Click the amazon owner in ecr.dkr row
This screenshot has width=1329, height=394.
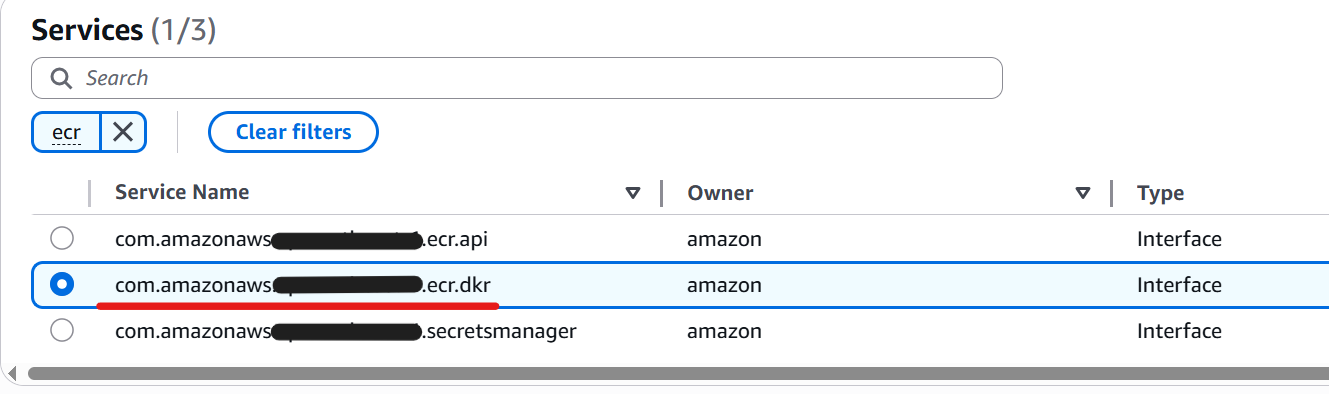point(724,285)
